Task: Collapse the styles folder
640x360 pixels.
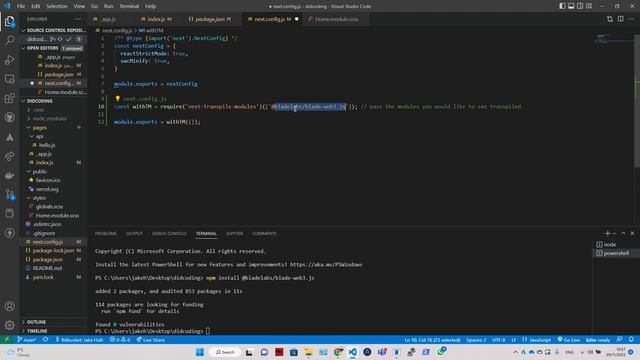Action: pyautogui.click(x=39, y=198)
